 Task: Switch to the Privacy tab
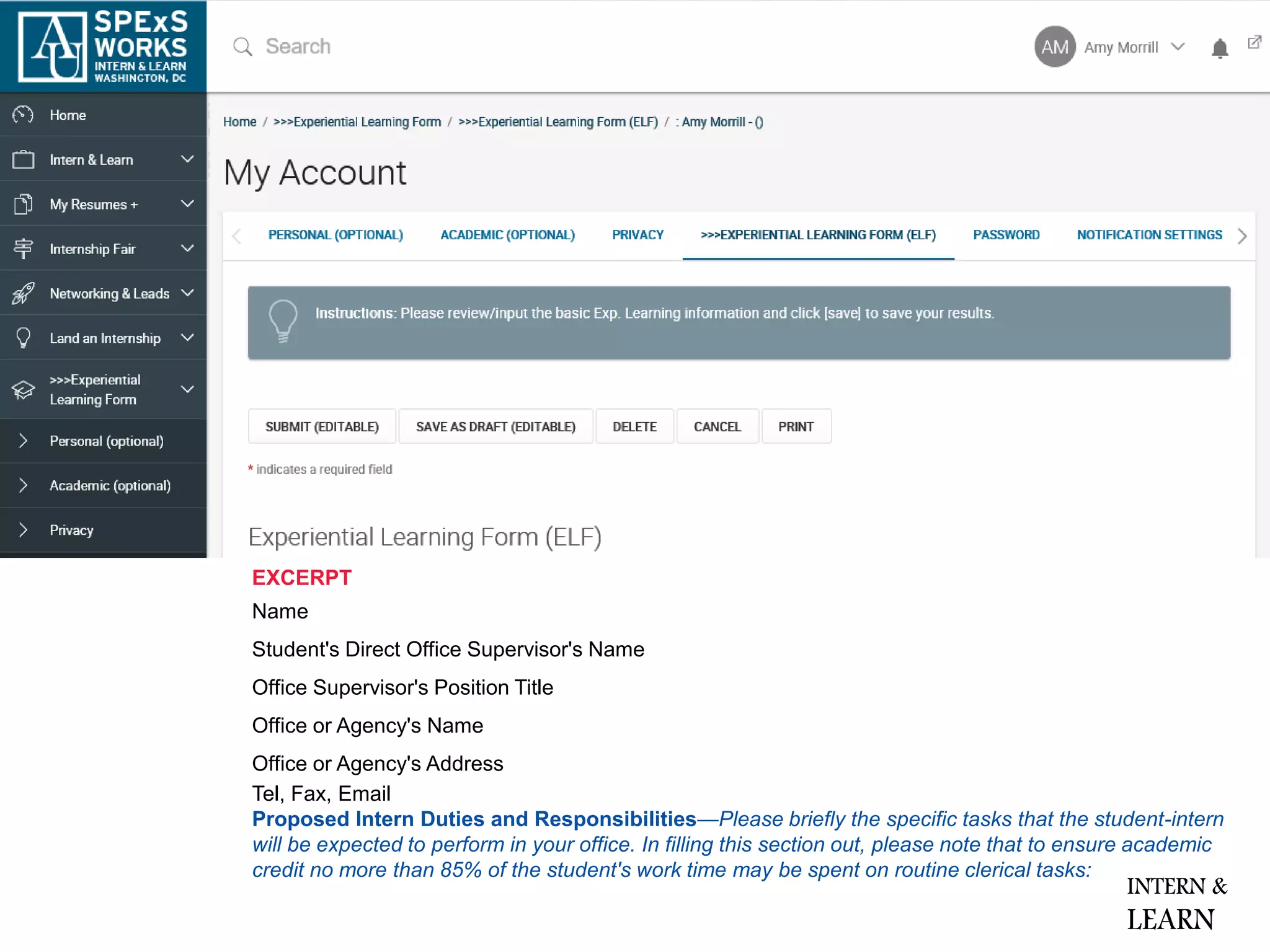pyautogui.click(x=637, y=235)
